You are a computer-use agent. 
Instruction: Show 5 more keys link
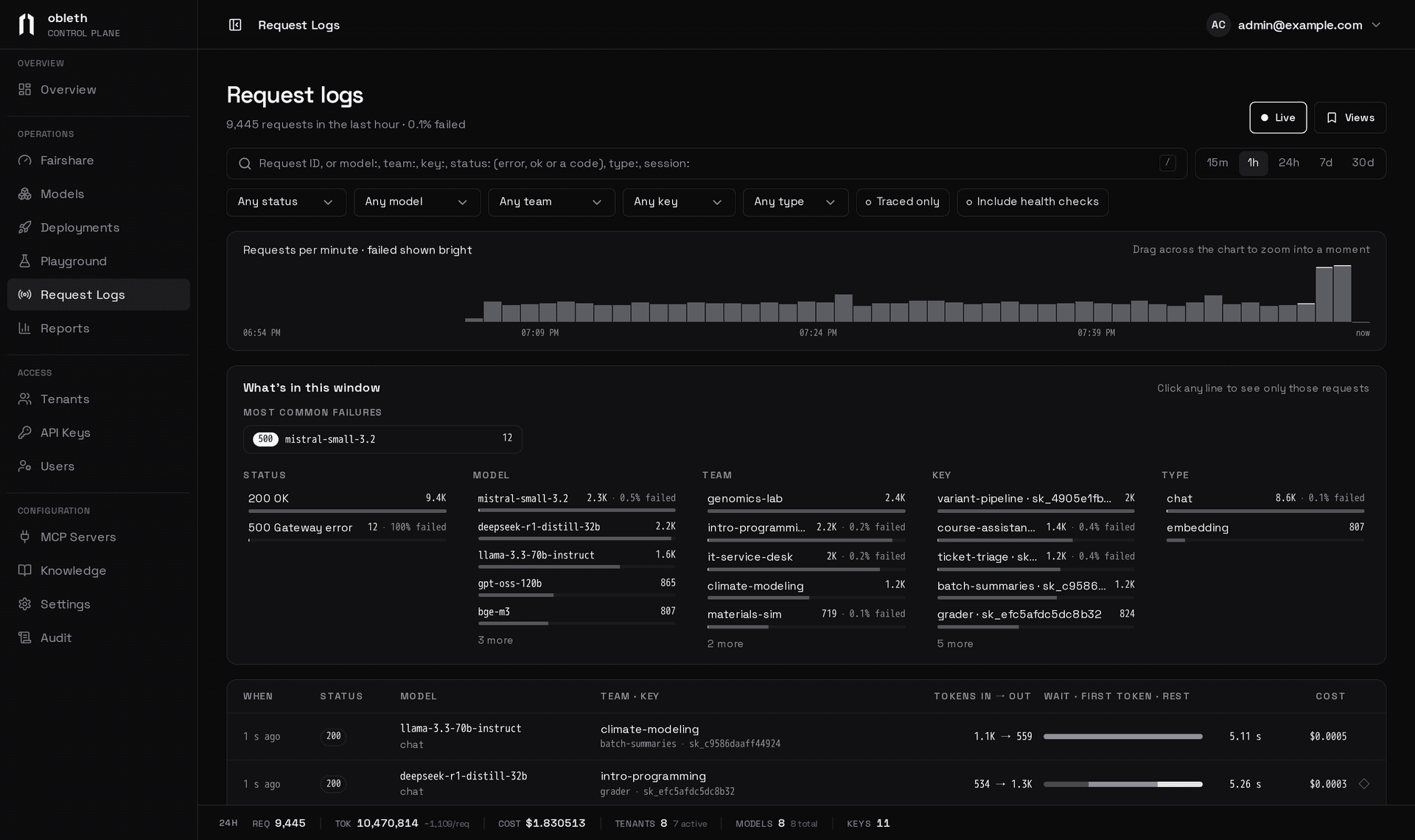point(955,644)
